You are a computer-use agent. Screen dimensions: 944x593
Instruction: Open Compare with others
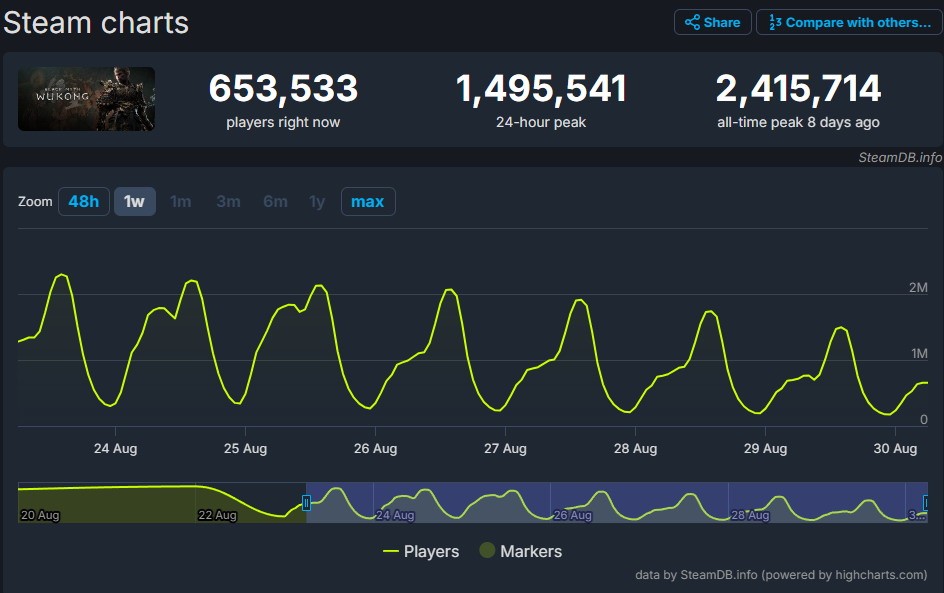849,22
